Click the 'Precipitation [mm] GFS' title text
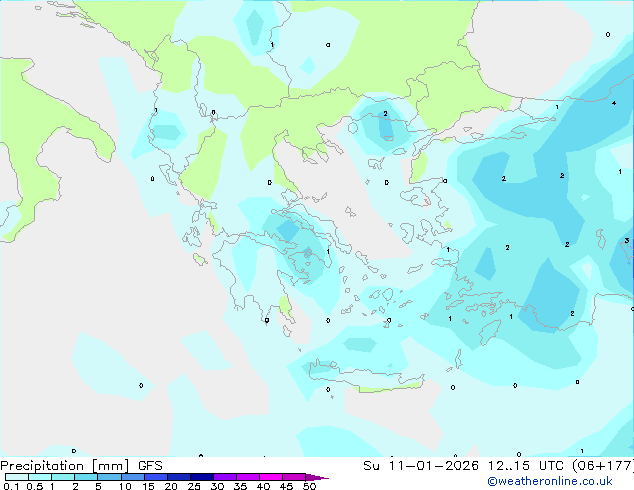 click(81, 466)
